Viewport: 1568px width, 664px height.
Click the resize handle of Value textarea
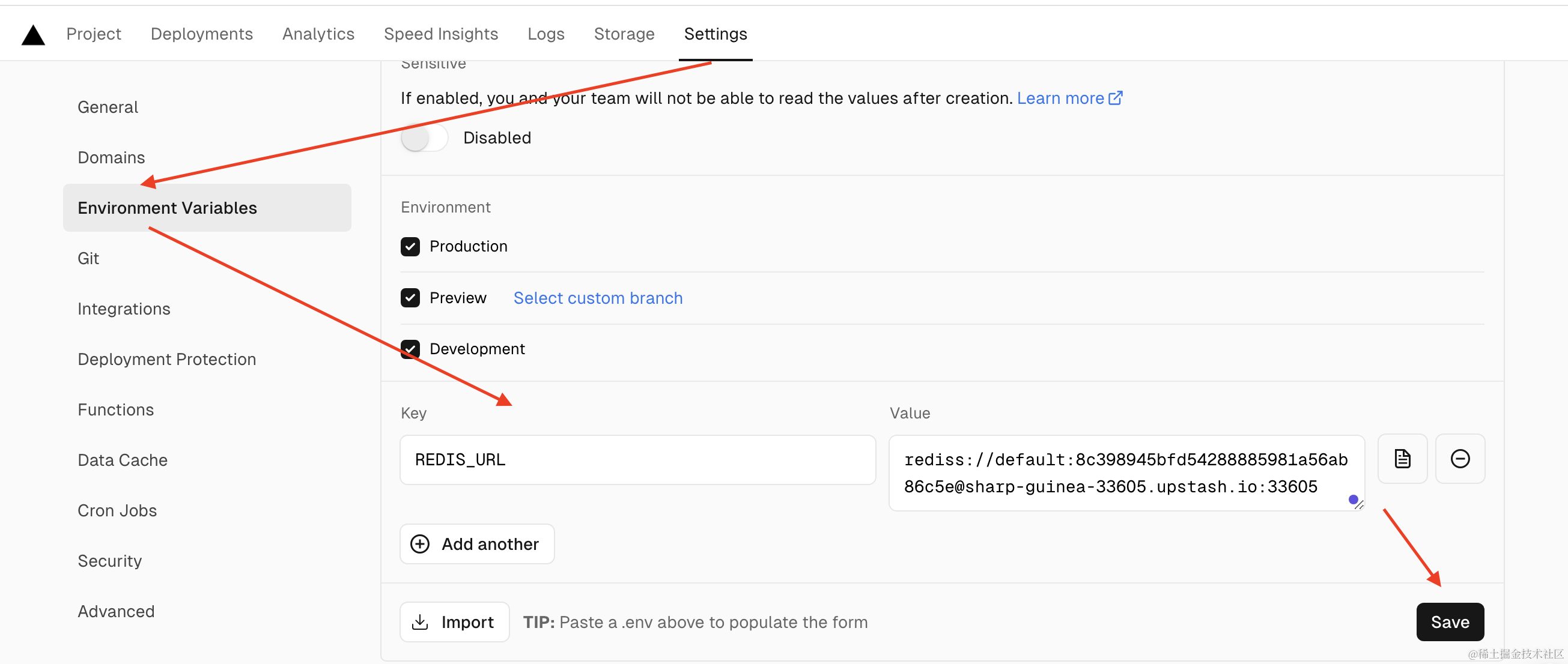point(1359,505)
